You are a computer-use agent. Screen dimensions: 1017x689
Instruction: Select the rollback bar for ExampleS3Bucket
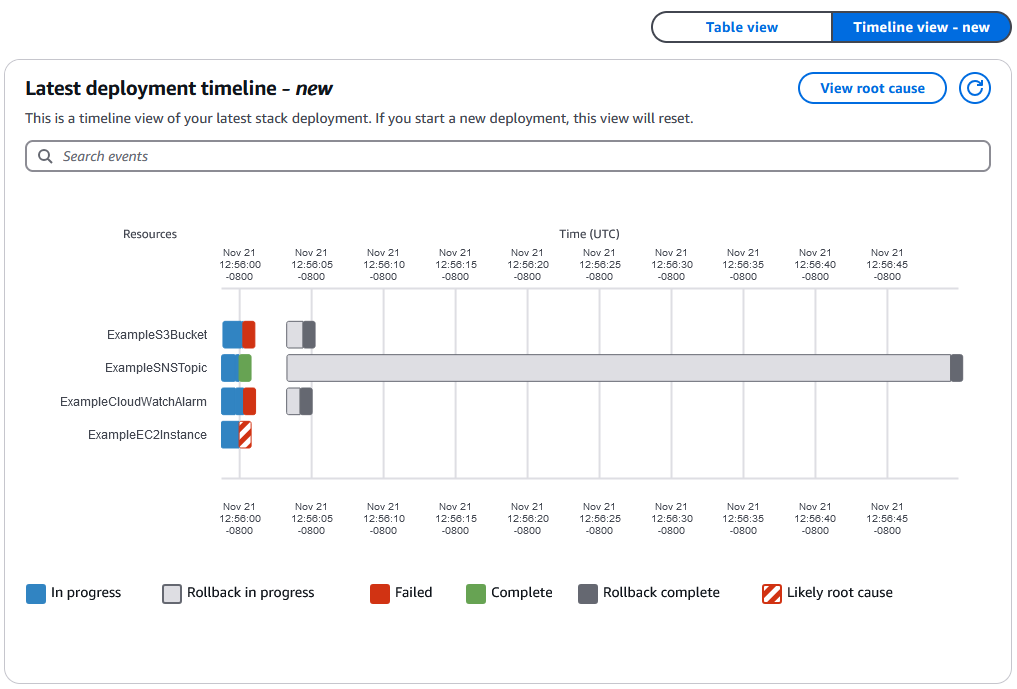tap(292, 334)
